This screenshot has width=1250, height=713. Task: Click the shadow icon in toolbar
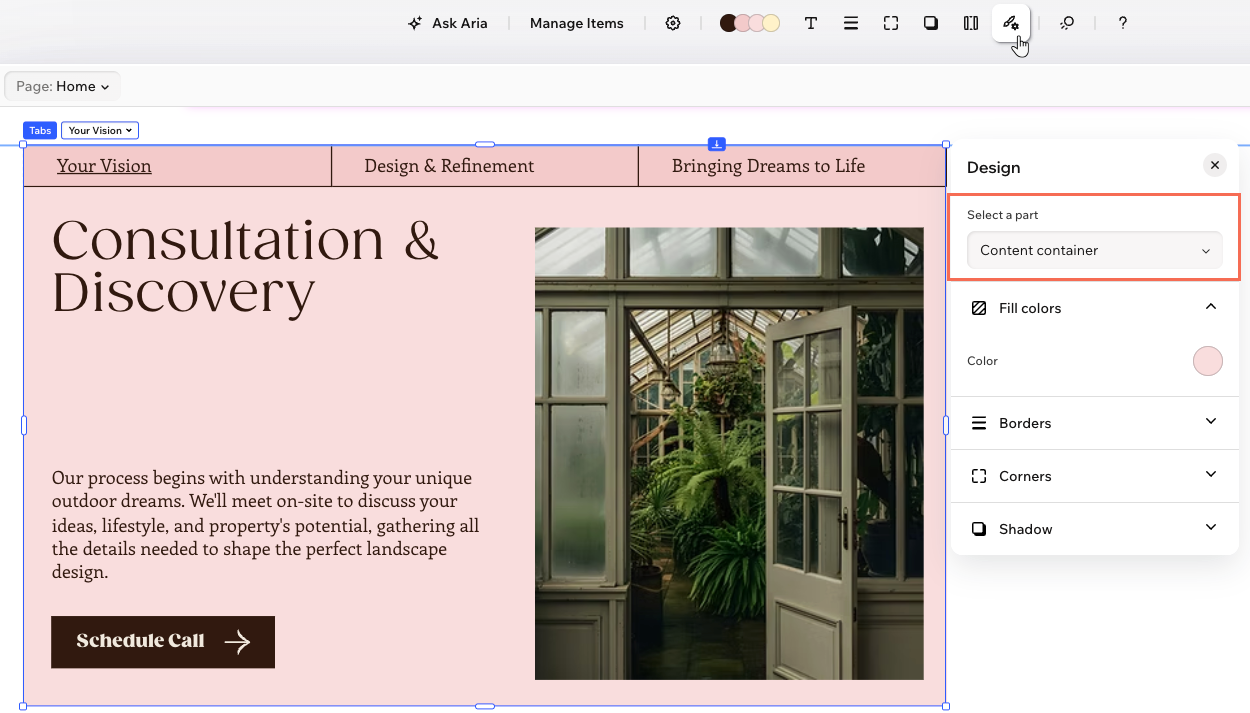(931, 23)
